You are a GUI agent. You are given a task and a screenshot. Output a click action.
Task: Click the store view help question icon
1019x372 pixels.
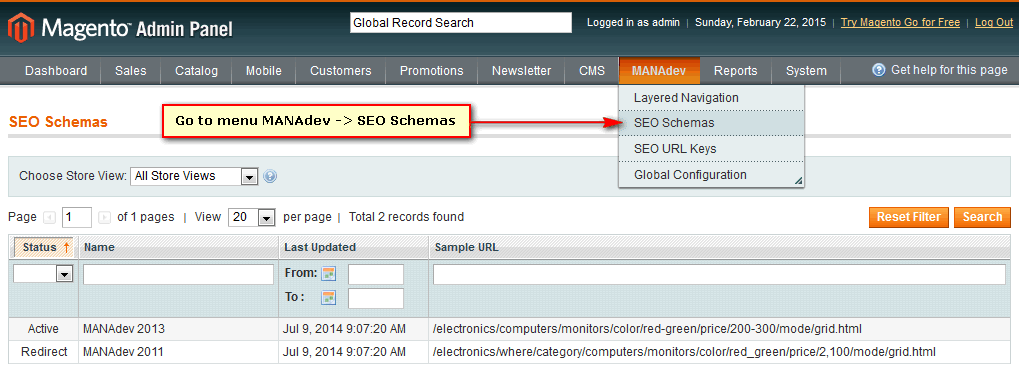coord(270,176)
